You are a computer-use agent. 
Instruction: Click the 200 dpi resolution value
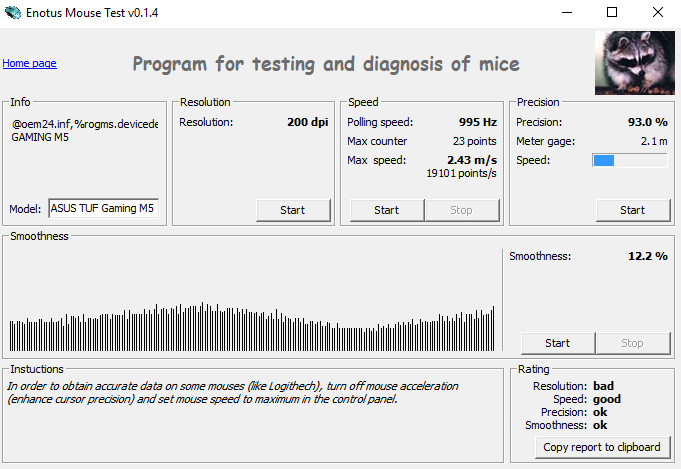[x=308, y=122]
